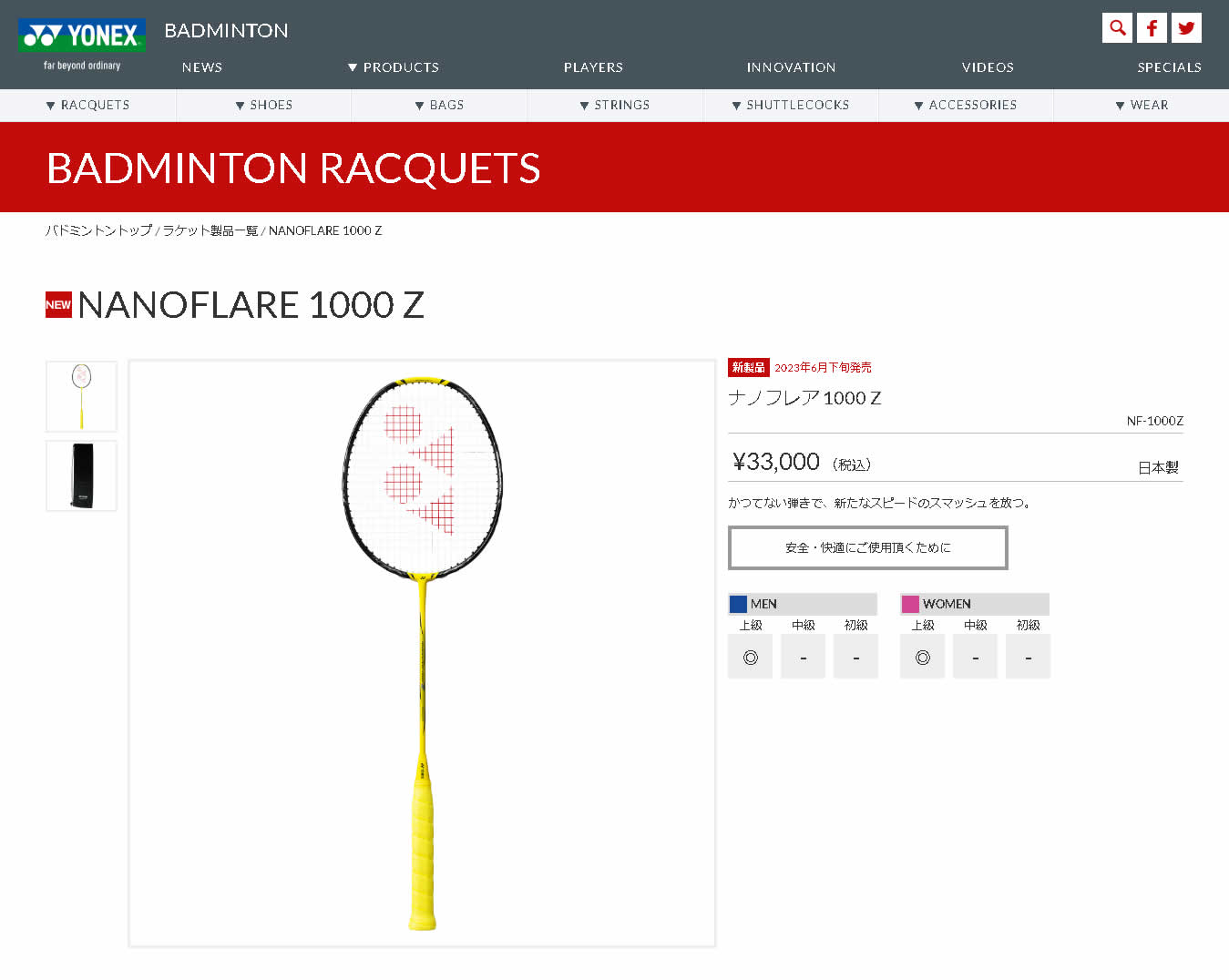Click the blue MEN color swatch
Viewport: 1229px width, 980px height.
pos(738,604)
